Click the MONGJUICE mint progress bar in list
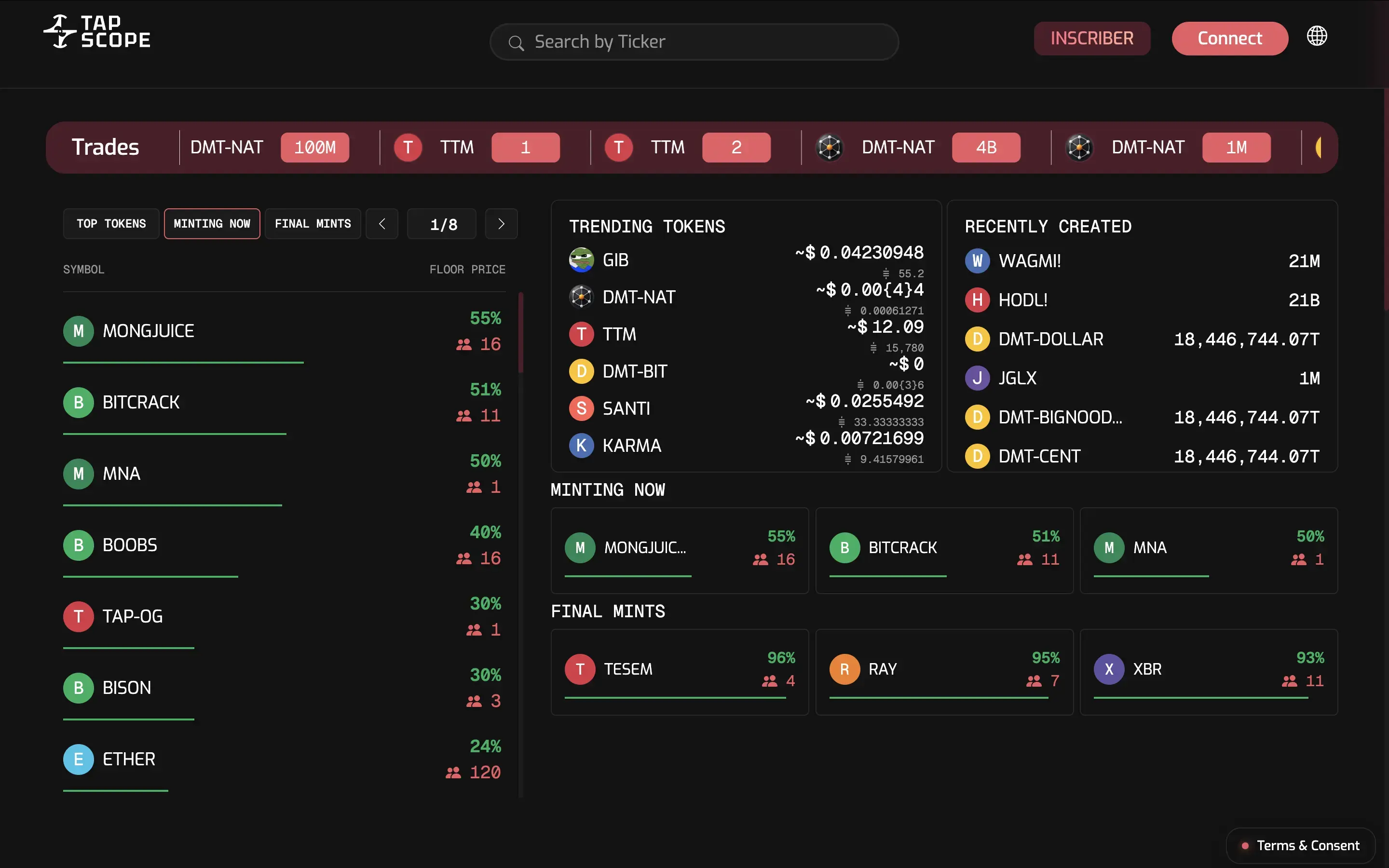Viewport: 1389px width, 868px height. 183,362
